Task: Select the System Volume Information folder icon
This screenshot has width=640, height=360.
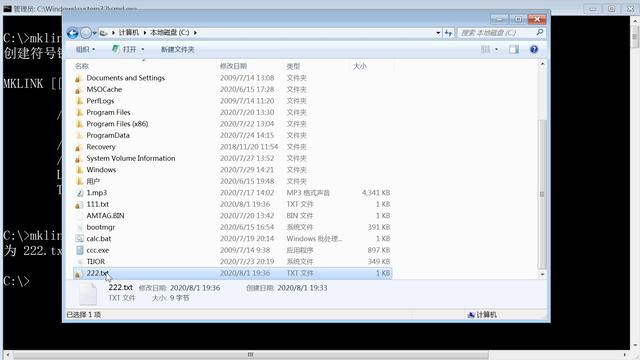Action: (x=79, y=158)
